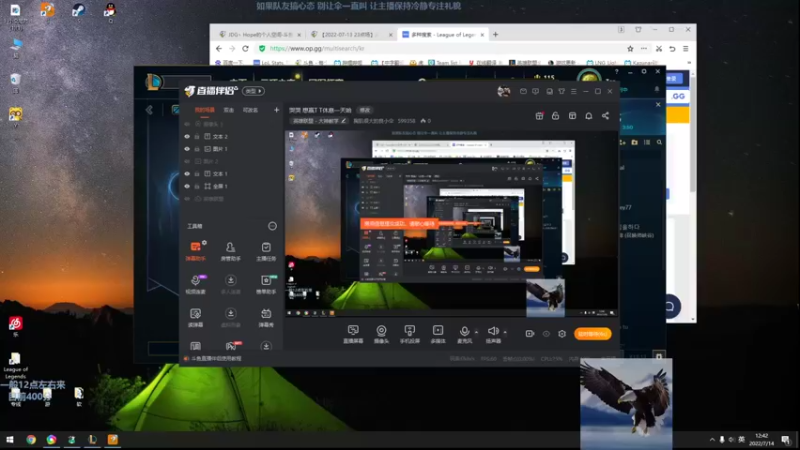Open the skin shirt icon in title bar

tap(562, 91)
